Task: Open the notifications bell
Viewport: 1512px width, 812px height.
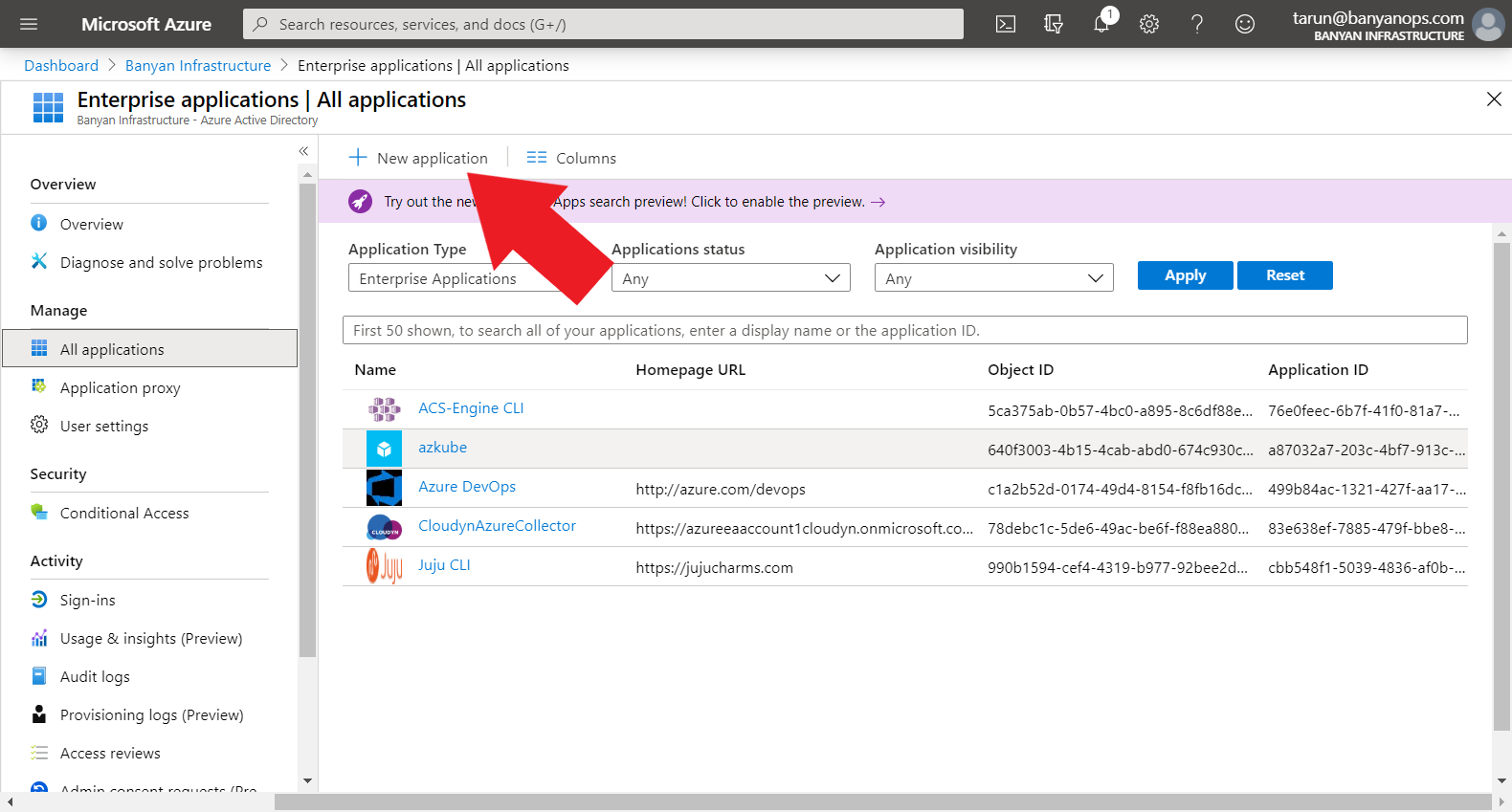Action: (x=1102, y=22)
